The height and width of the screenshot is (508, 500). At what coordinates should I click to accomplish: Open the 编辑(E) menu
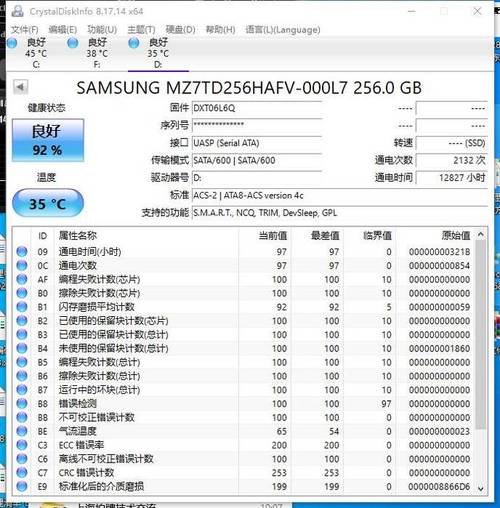pyautogui.click(x=63, y=30)
